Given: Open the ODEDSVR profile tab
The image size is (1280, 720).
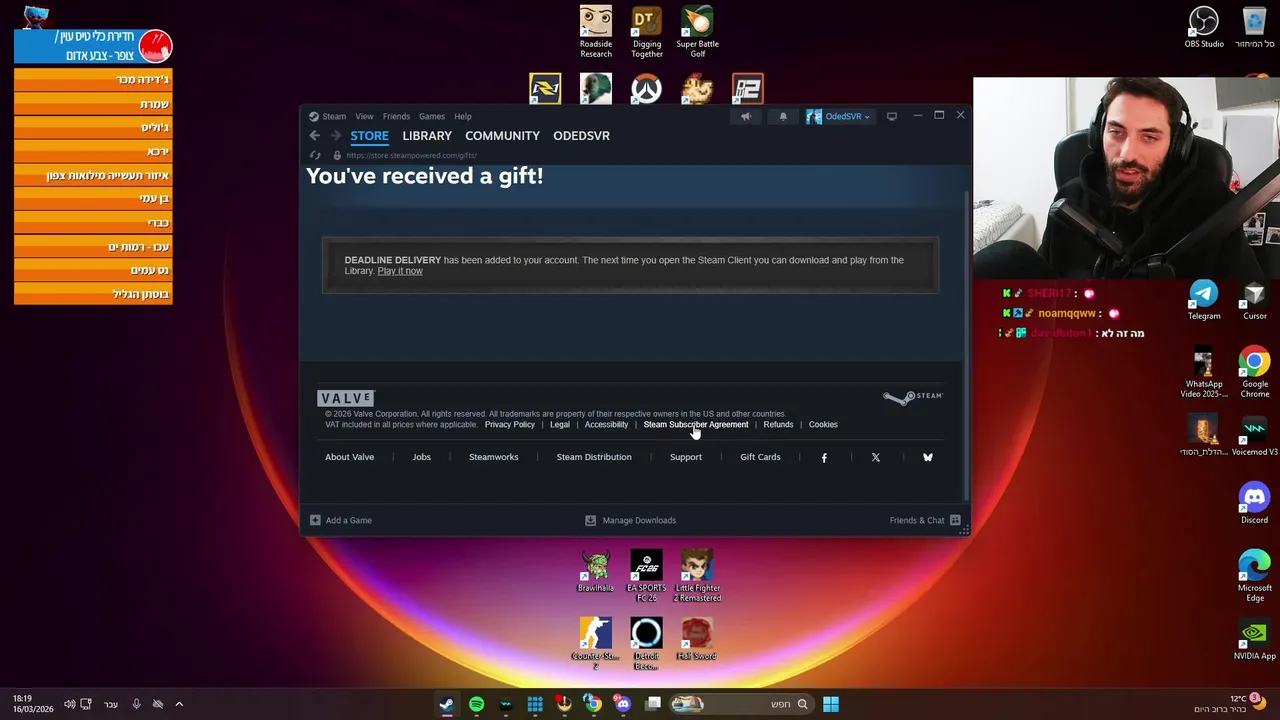Looking at the screenshot, I should pyautogui.click(x=581, y=135).
